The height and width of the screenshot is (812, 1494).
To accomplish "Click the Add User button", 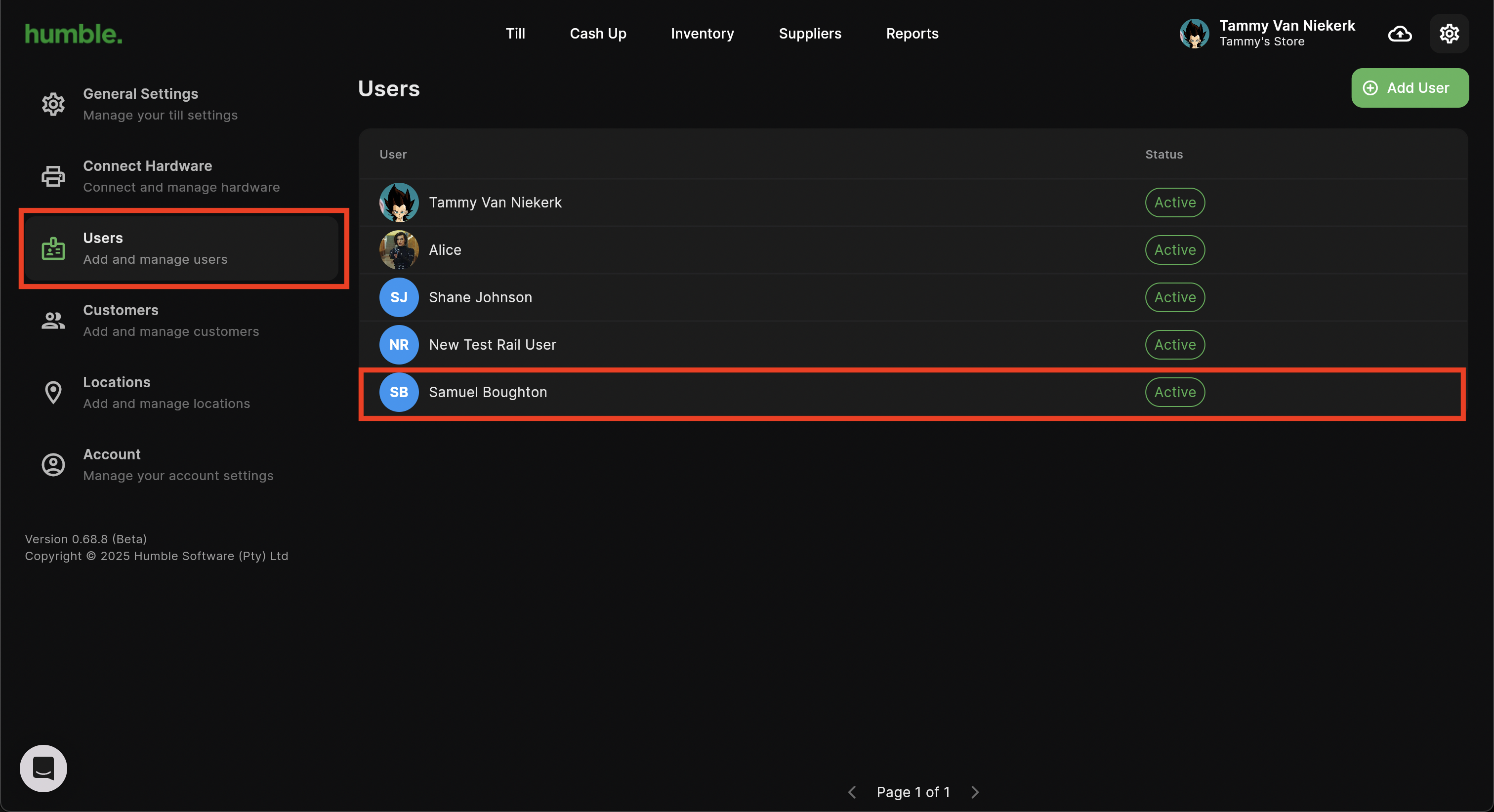I will click(x=1410, y=88).
